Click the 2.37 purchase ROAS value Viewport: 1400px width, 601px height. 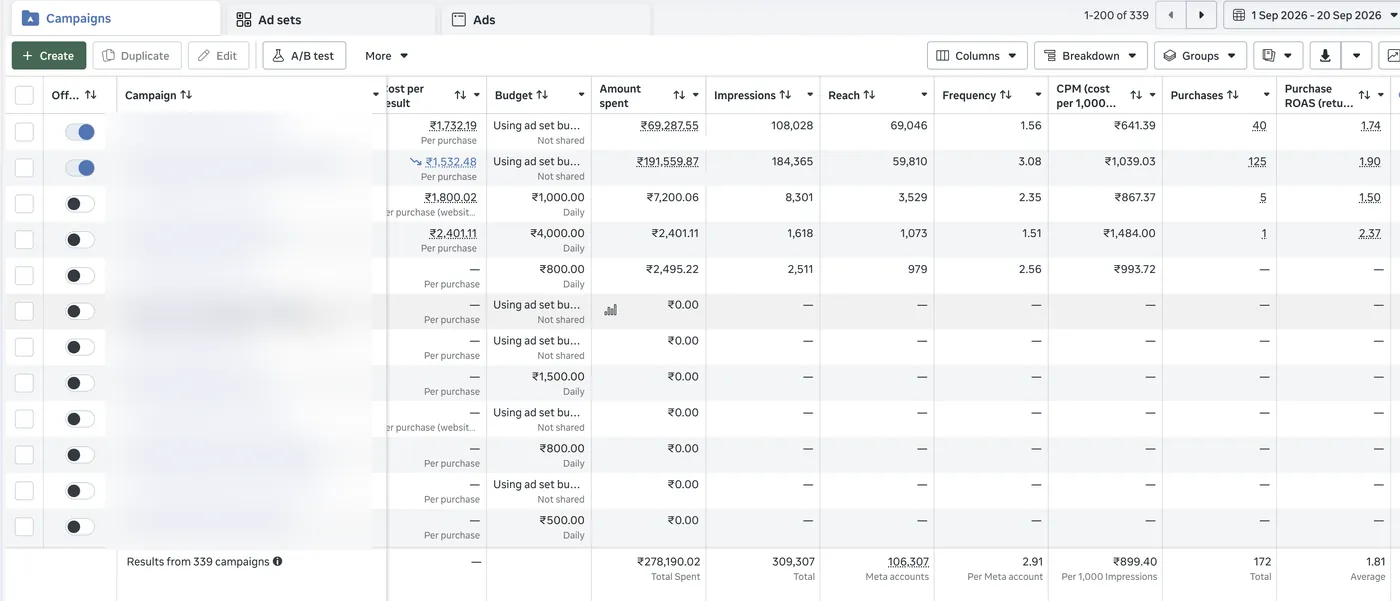[1370, 233]
